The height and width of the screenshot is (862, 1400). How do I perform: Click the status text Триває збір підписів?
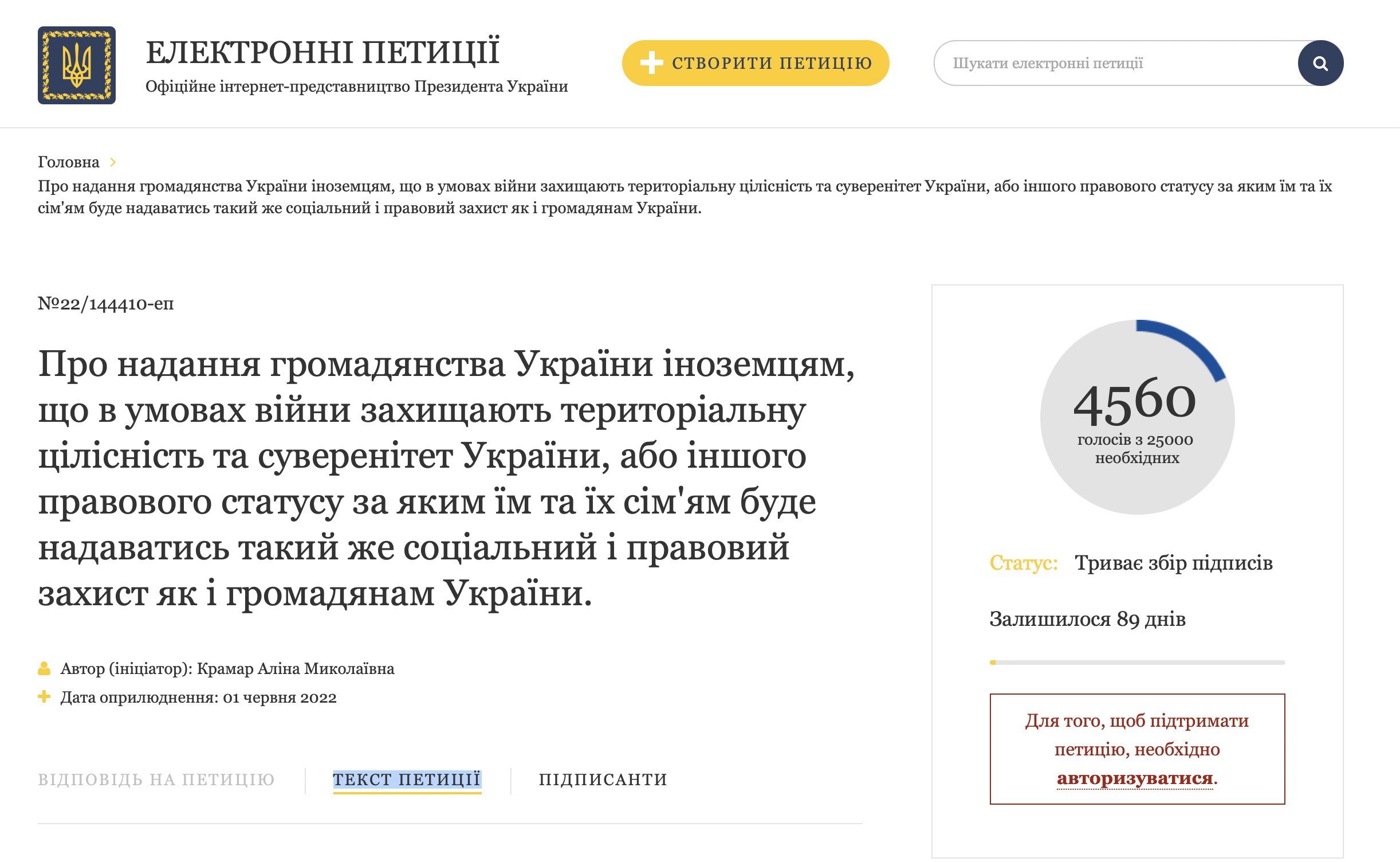coord(1174,563)
